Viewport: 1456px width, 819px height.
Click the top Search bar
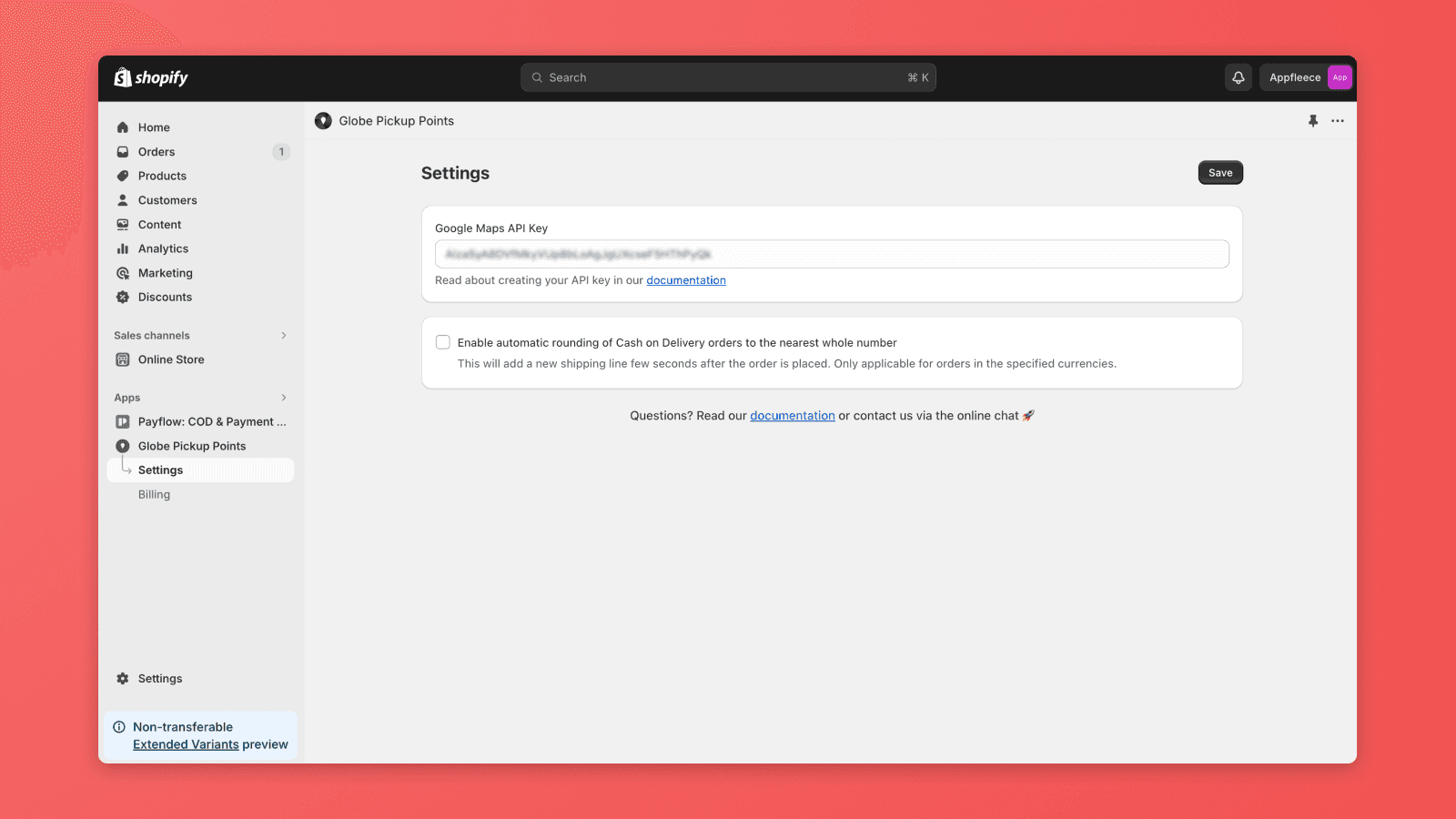point(728,77)
